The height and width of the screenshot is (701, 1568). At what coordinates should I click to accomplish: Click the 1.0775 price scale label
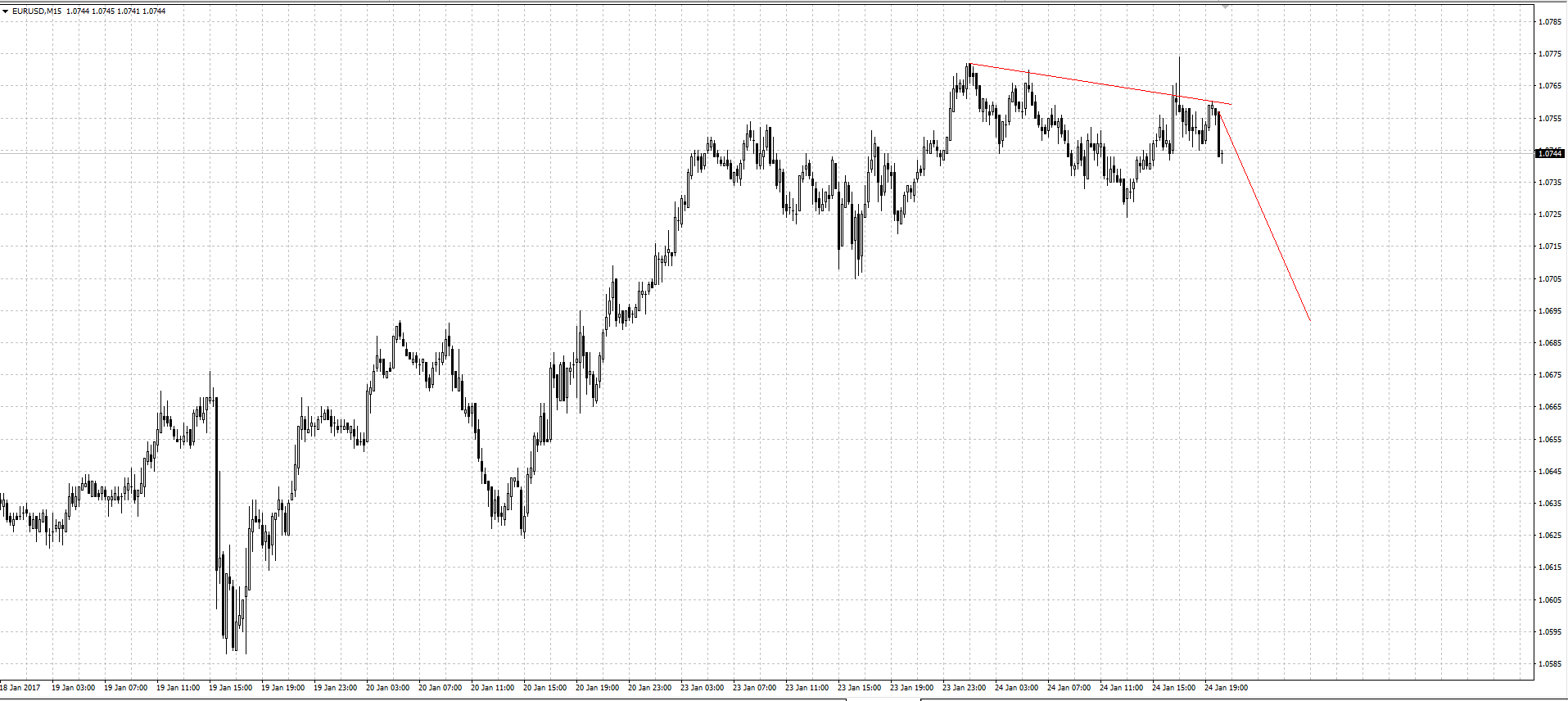click(1549, 54)
